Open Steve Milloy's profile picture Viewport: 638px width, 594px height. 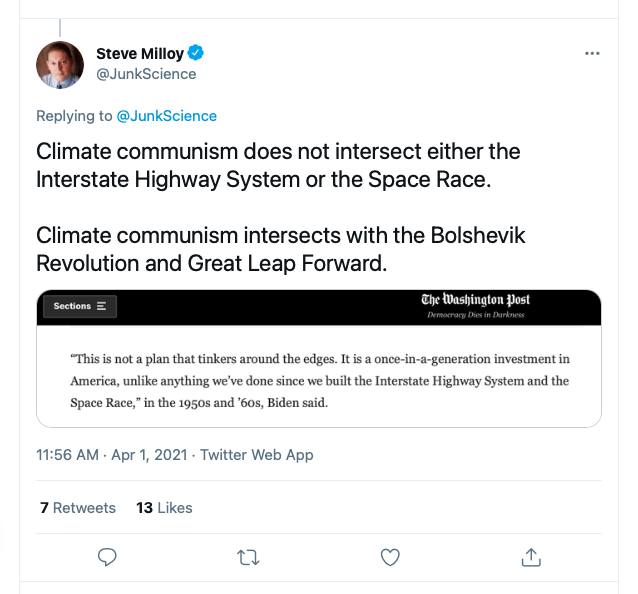[60, 64]
